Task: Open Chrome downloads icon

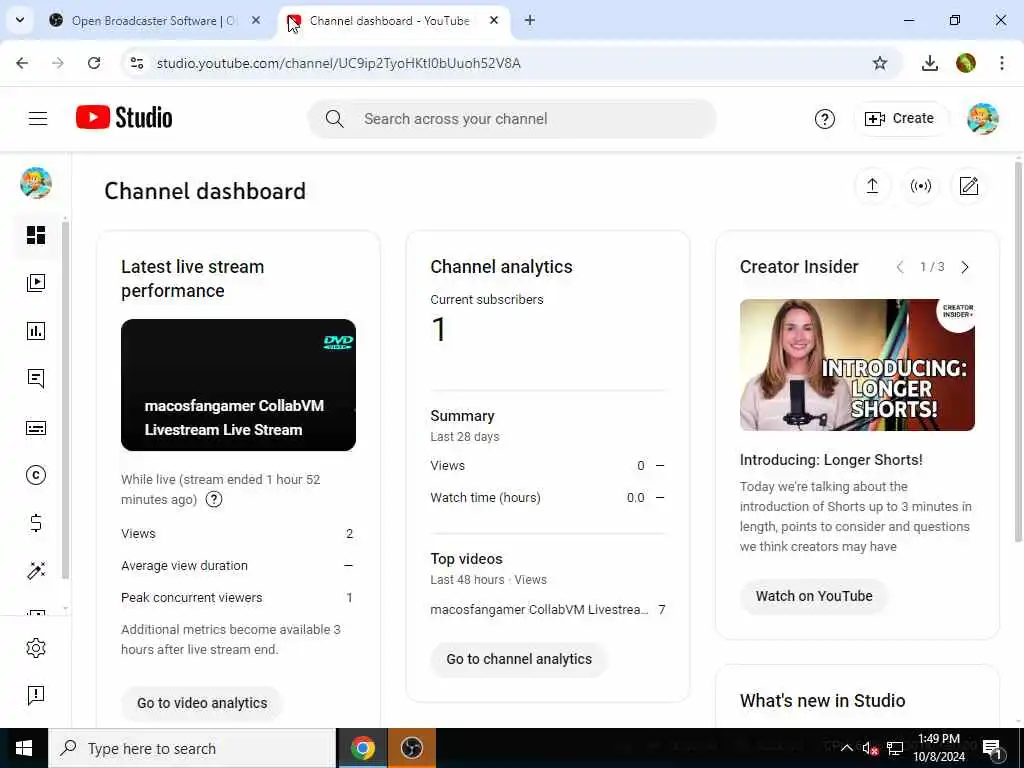Action: pyautogui.click(x=929, y=63)
